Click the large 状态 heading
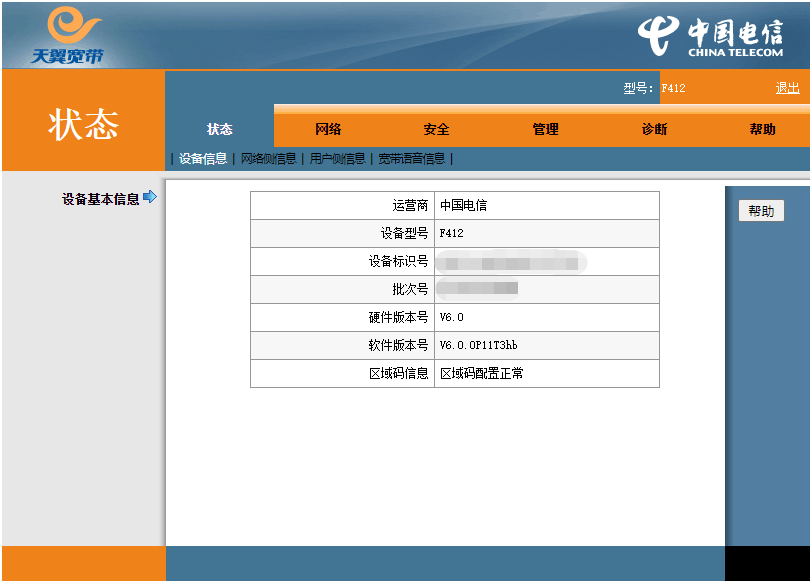 (83, 124)
